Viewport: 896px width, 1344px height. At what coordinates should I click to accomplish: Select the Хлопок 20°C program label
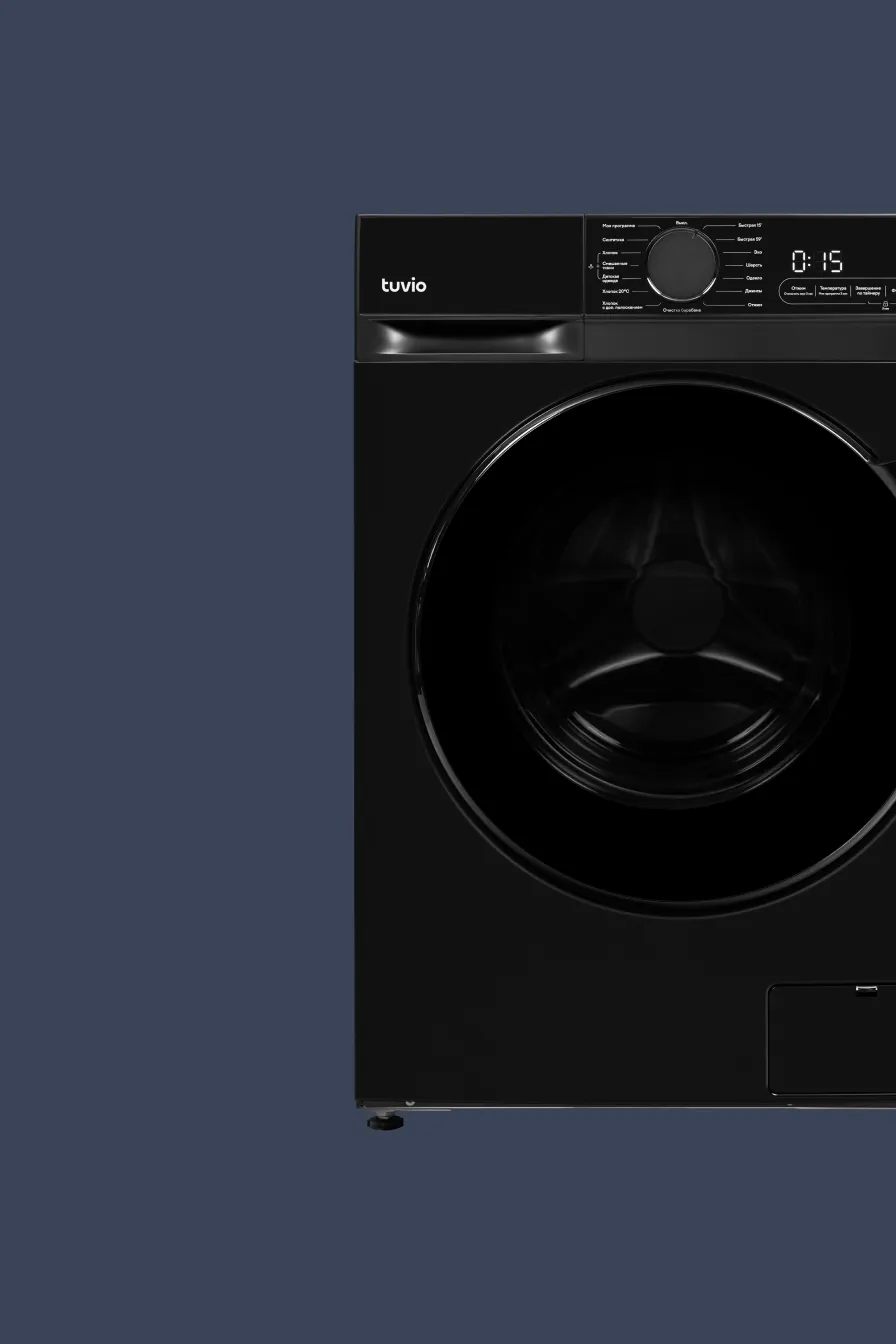(615, 291)
